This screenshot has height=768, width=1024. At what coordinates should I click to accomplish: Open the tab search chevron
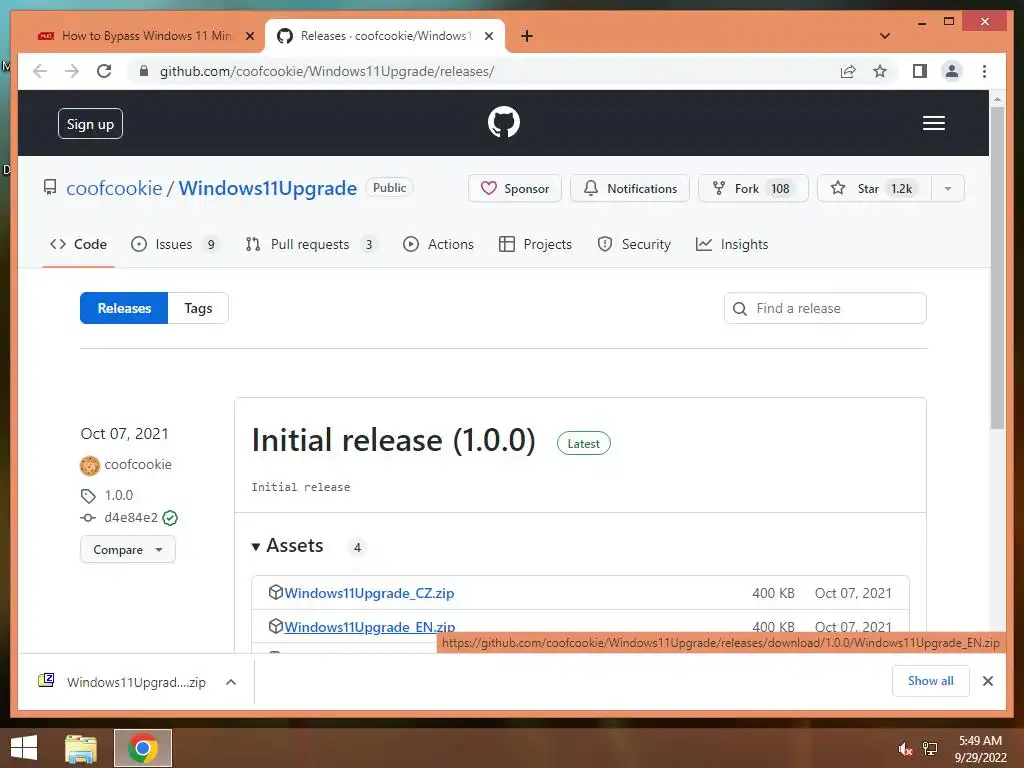[x=885, y=36]
